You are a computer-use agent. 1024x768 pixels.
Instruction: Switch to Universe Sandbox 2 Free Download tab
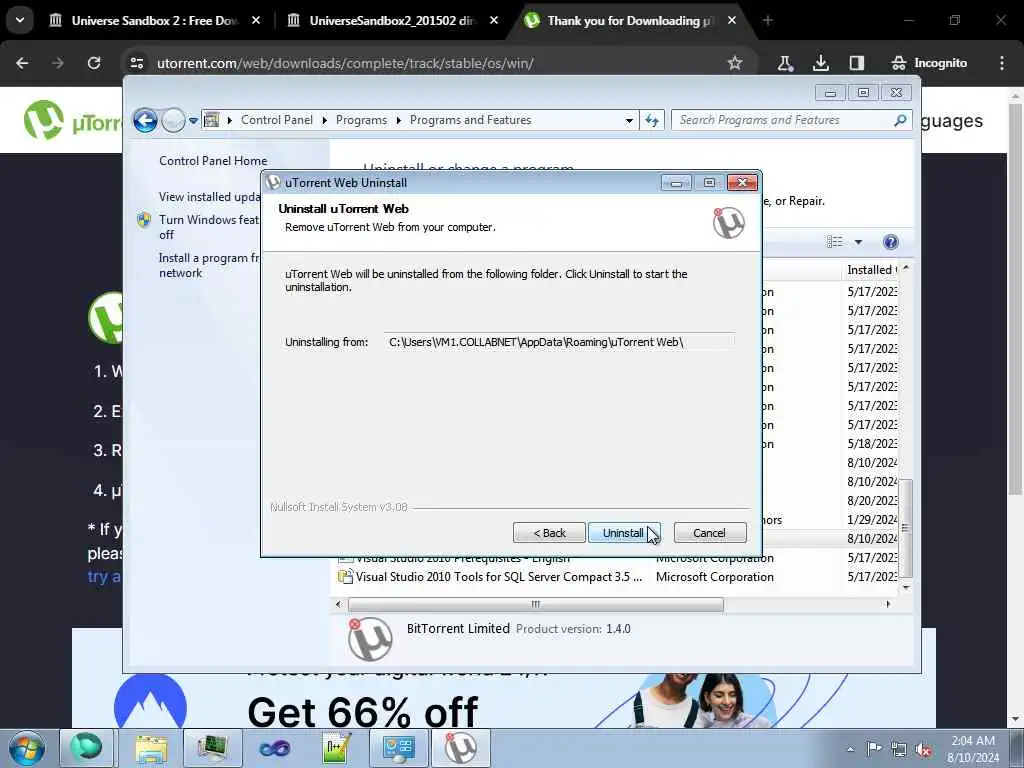pyautogui.click(x=155, y=21)
